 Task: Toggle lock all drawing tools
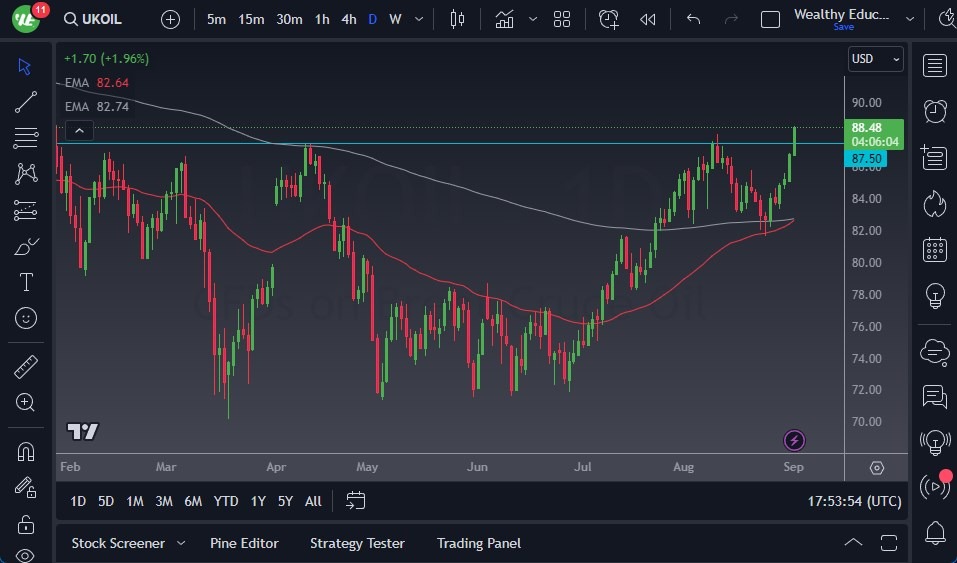click(26, 524)
